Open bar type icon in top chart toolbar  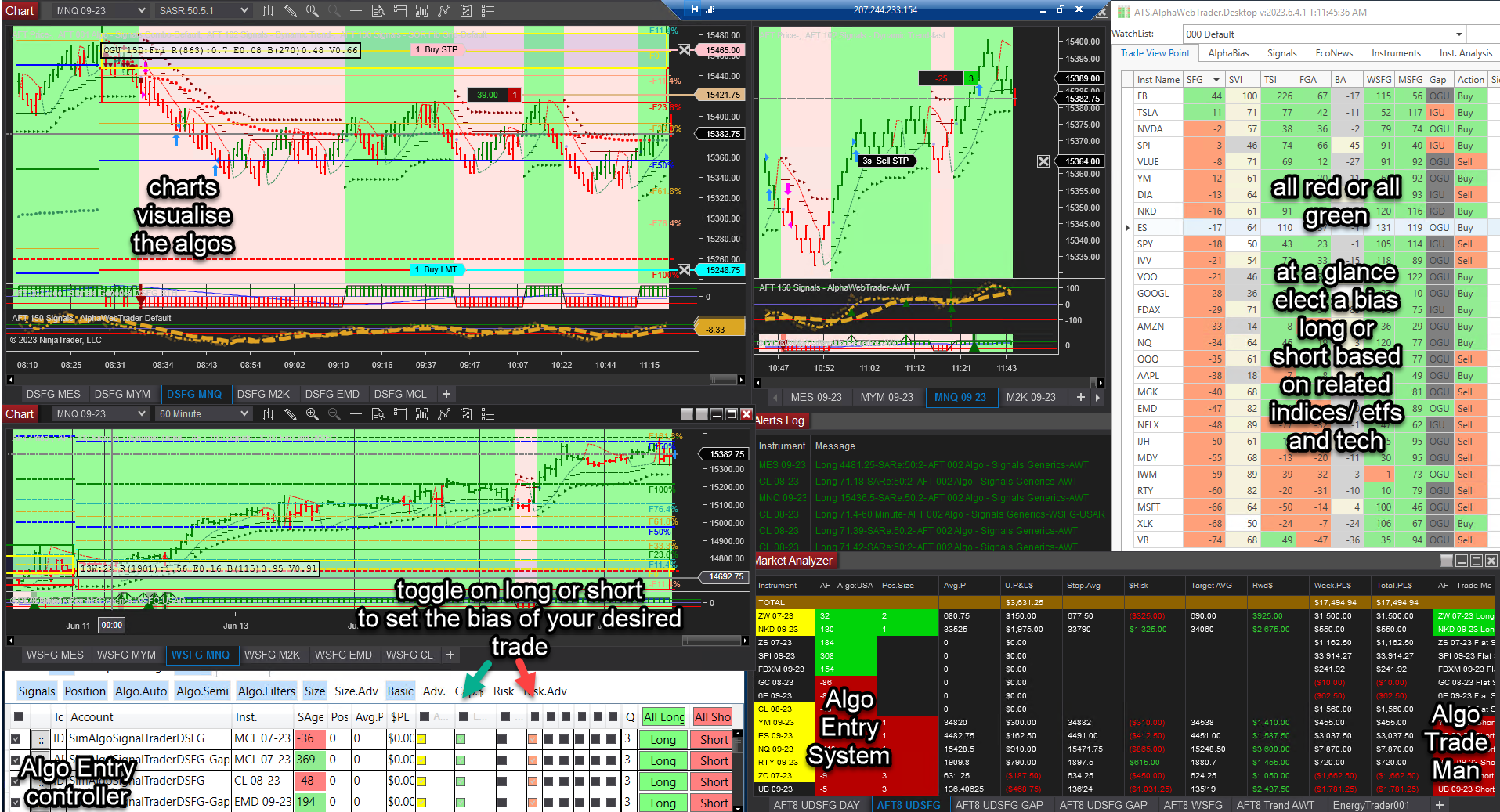coord(269,11)
